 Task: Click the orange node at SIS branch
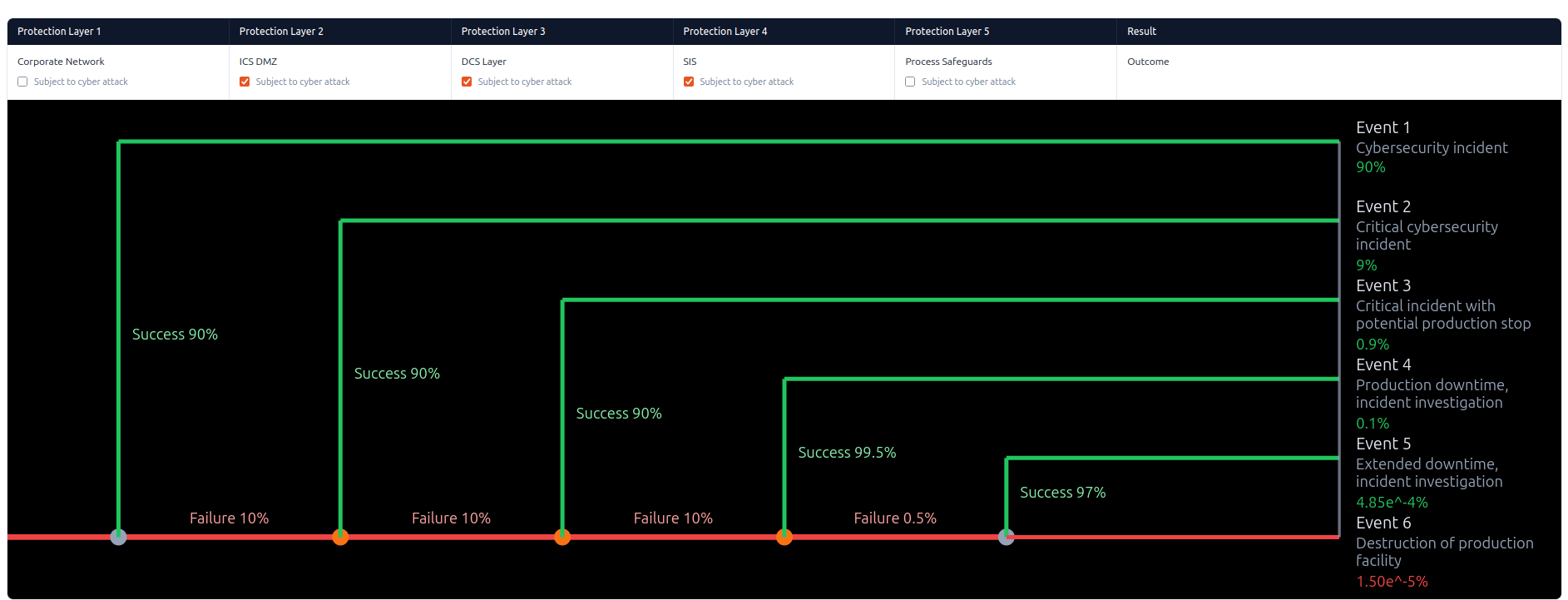[784, 537]
